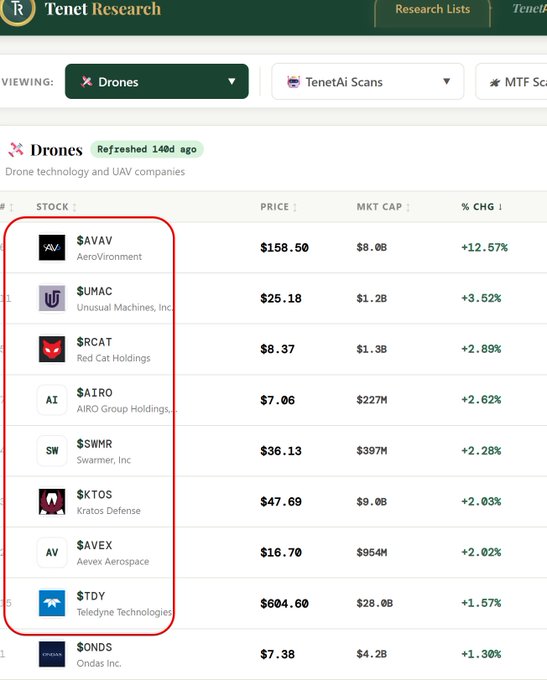Click the +2.02% change for AVEX
This screenshot has width=547, height=680.
(481, 552)
